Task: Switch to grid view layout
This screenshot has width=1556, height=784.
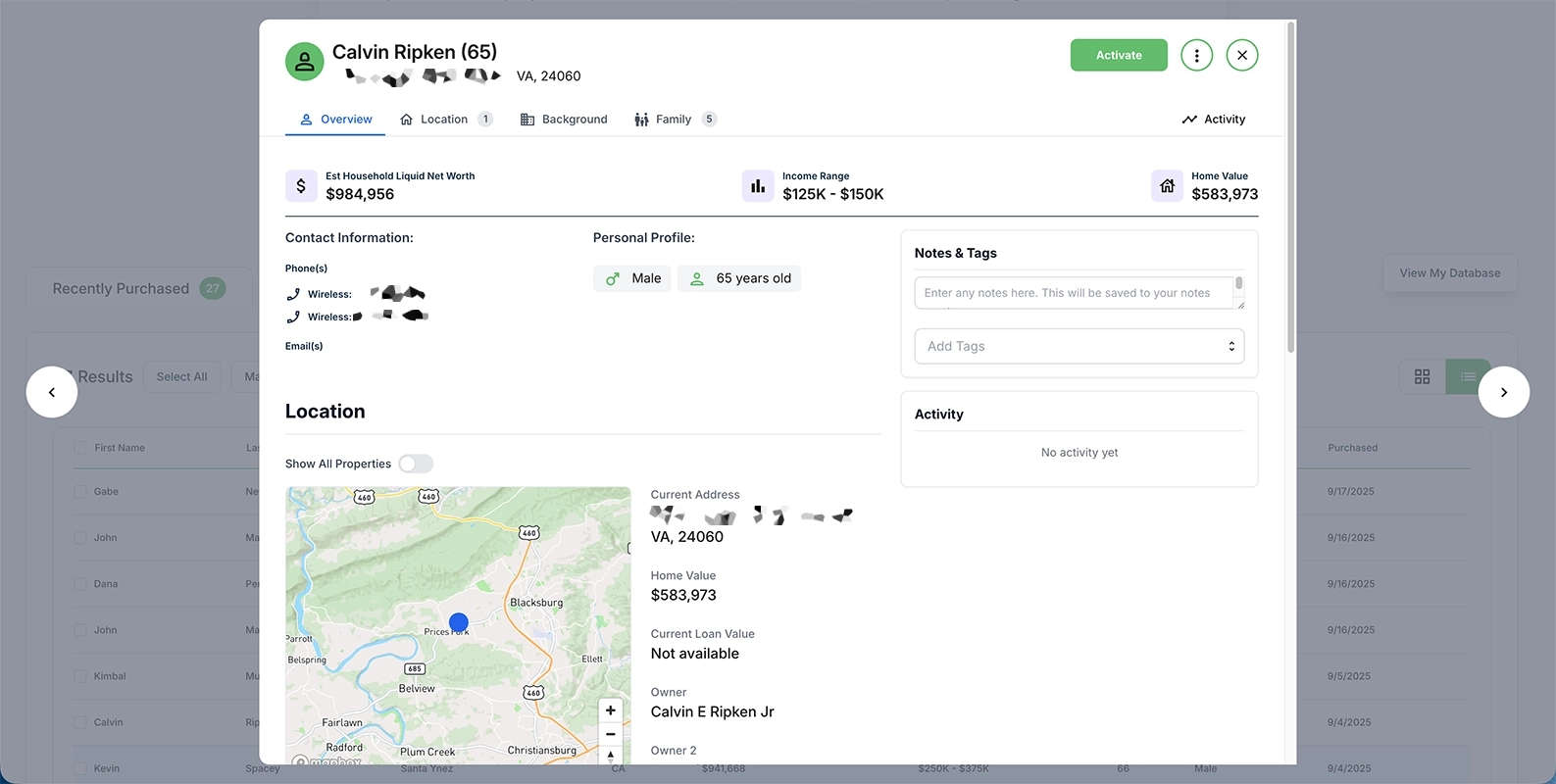Action: (x=1422, y=377)
